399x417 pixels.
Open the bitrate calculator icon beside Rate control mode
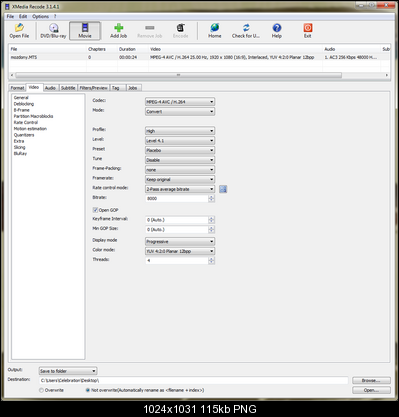pyautogui.click(x=223, y=189)
